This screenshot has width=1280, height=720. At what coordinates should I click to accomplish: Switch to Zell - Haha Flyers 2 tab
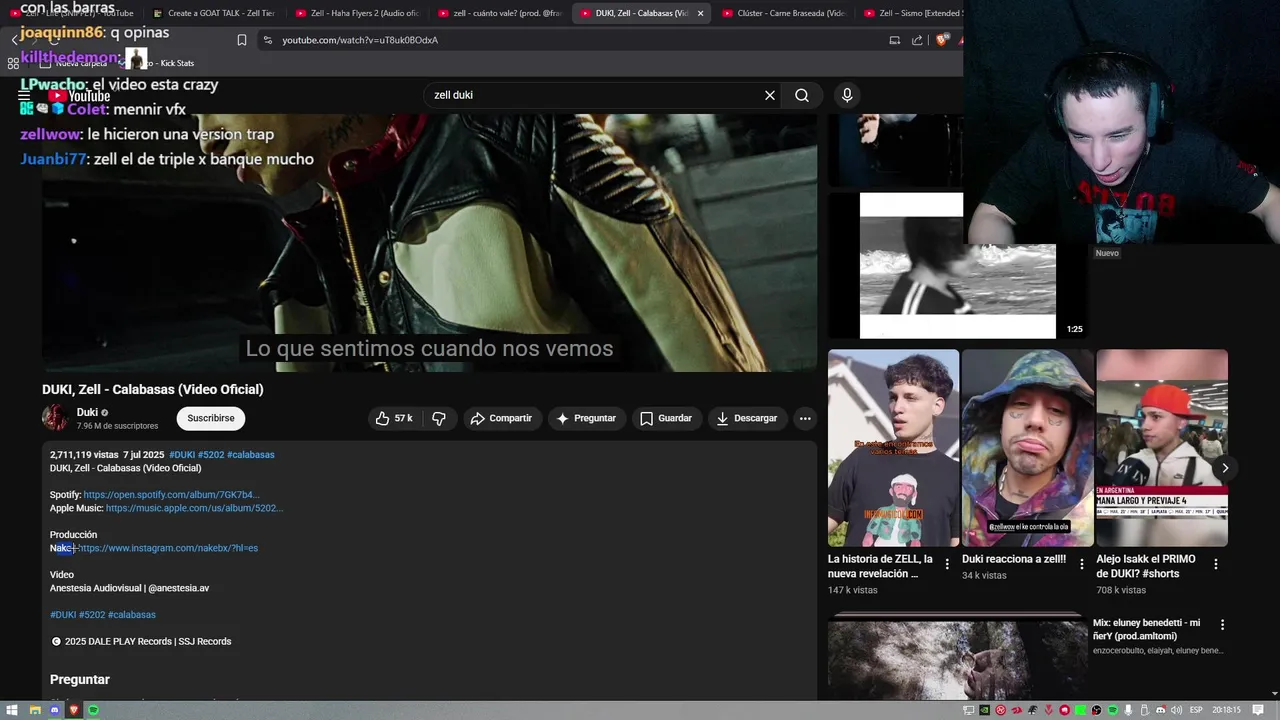tap(356, 13)
